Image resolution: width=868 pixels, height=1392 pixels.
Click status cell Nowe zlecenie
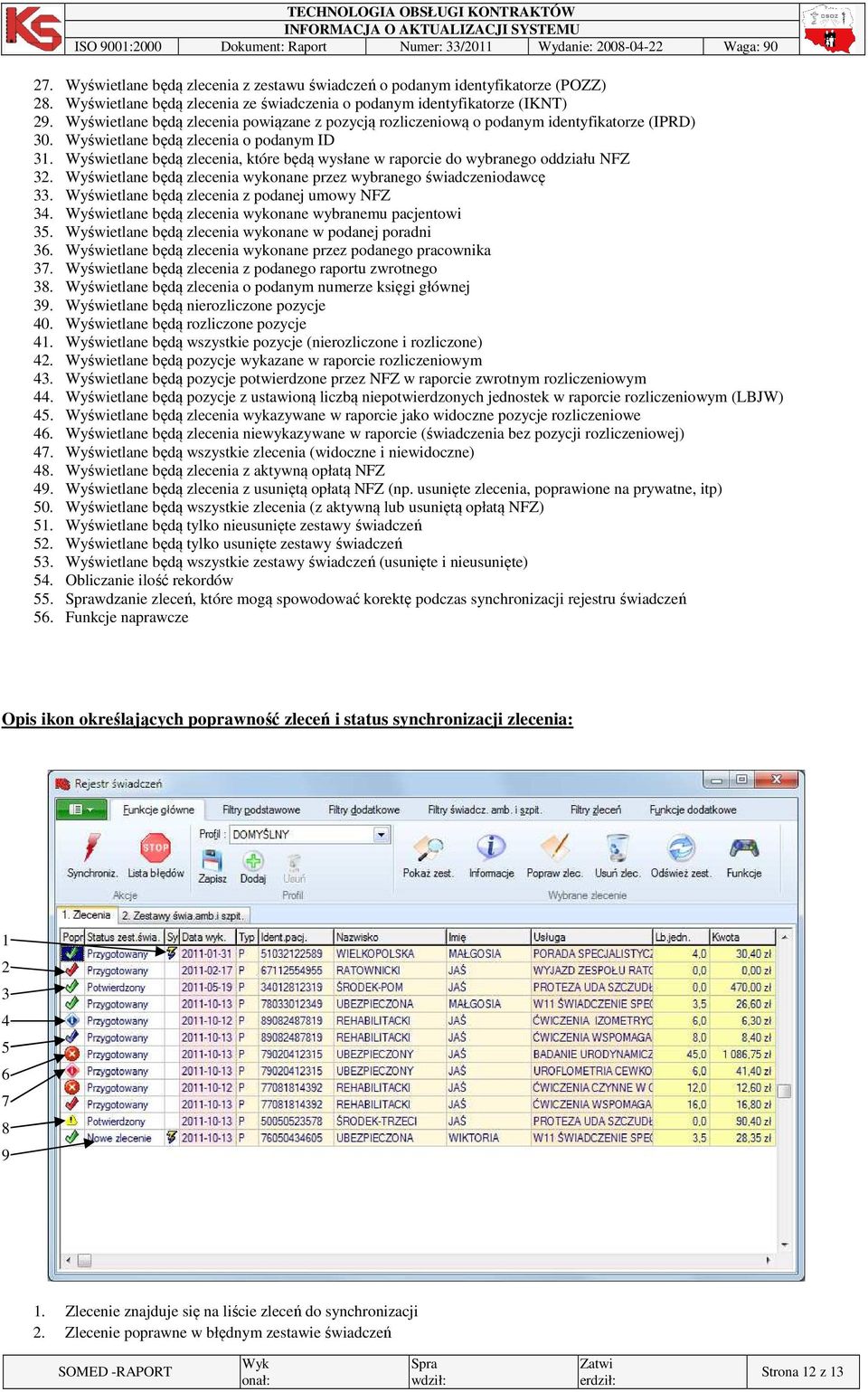(x=123, y=1138)
